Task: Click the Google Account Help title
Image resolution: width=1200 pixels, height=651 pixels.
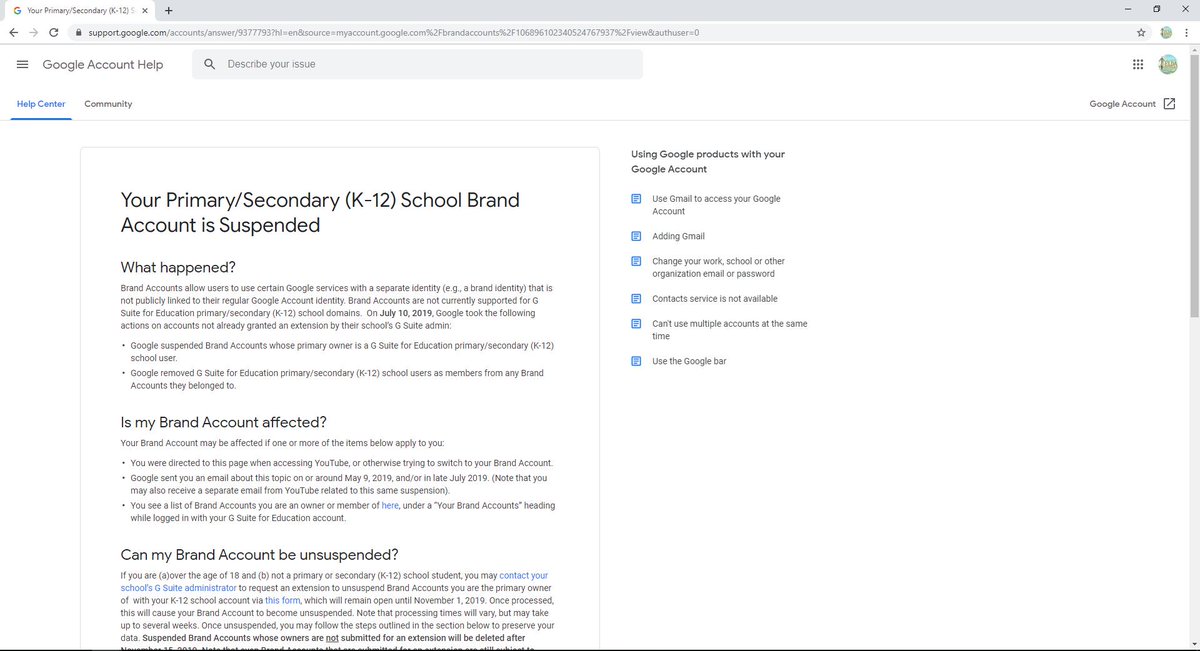Action: (103, 64)
